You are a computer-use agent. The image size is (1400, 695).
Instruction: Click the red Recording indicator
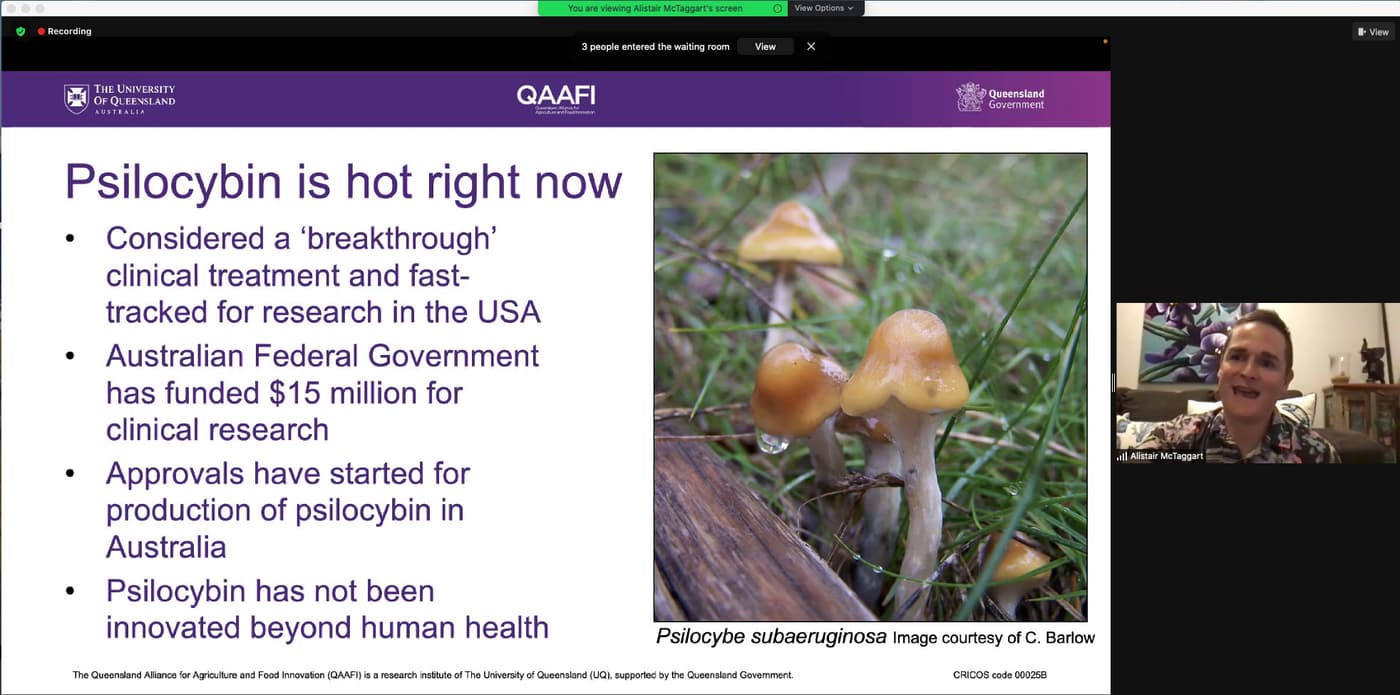[x=64, y=31]
